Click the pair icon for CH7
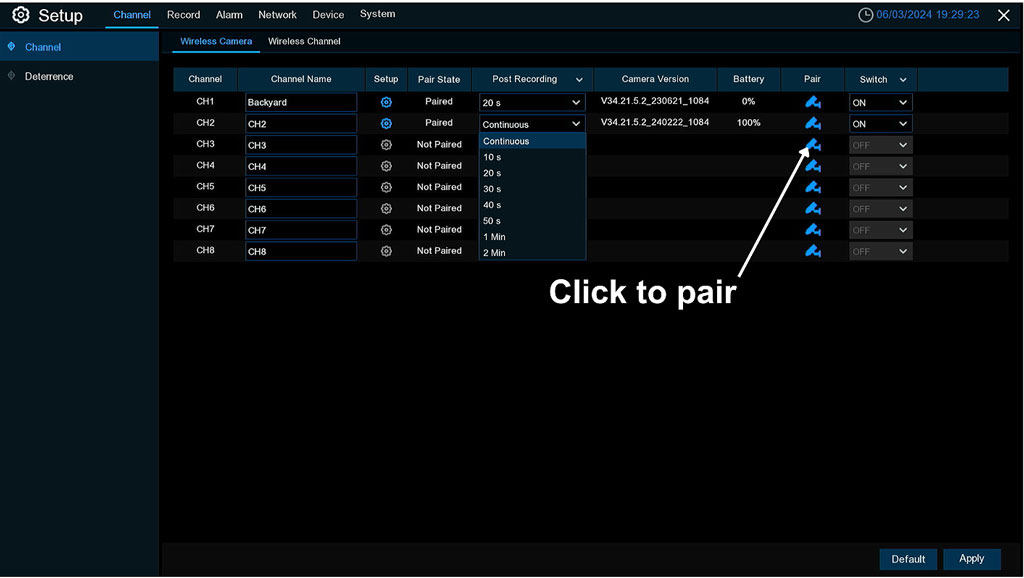The height and width of the screenshot is (578, 1024). click(x=813, y=230)
